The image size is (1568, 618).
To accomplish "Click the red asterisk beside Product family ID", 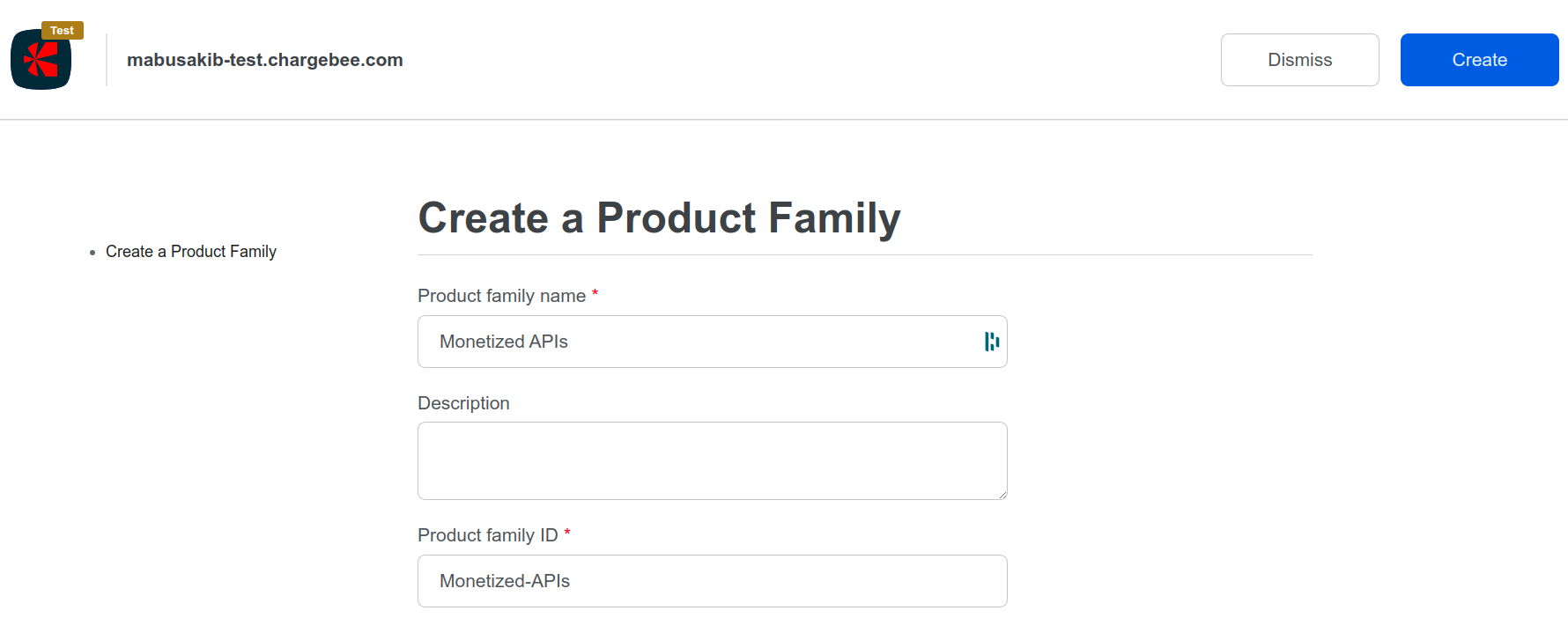I will coord(567,533).
